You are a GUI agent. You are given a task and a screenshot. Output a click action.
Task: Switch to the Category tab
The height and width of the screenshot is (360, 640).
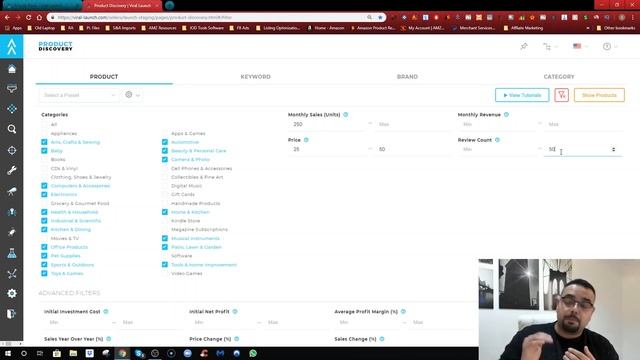[x=559, y=77]
